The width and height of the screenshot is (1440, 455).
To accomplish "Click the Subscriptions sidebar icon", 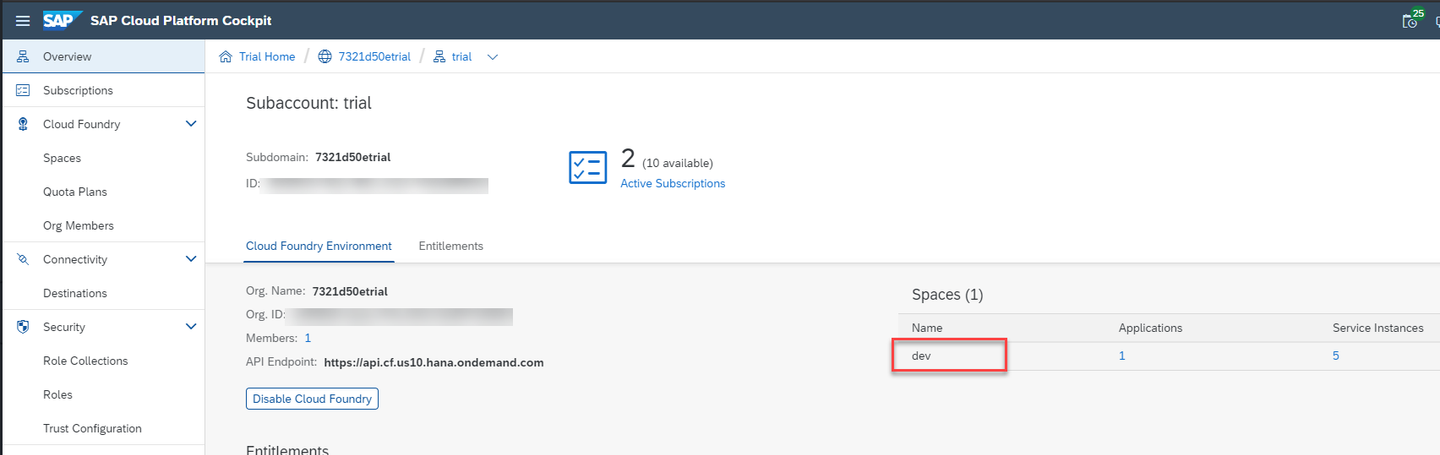I will coord(23,91).
